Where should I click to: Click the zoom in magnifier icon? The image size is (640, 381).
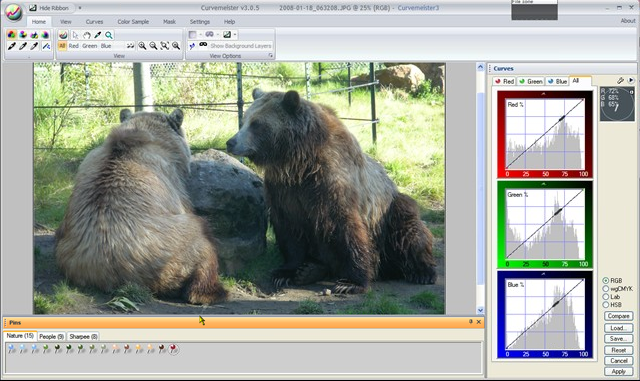coord(142,46)
